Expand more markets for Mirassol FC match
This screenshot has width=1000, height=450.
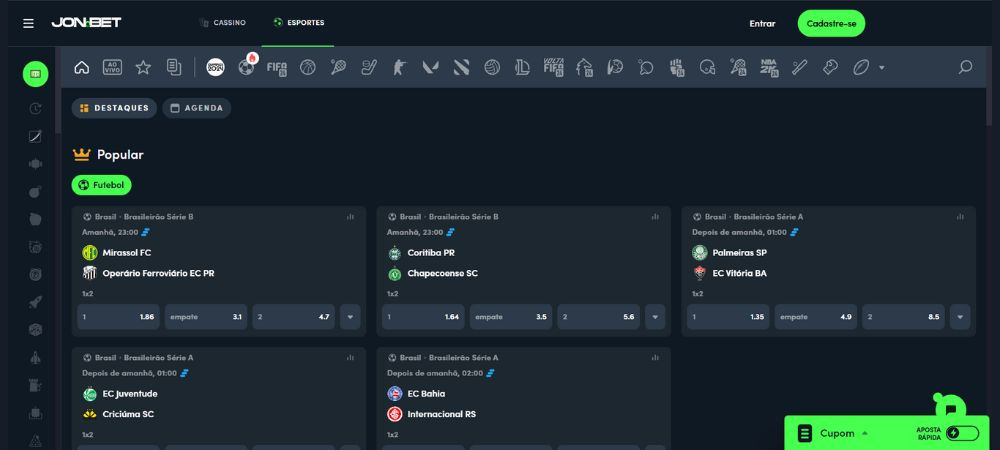coord(350,317)
